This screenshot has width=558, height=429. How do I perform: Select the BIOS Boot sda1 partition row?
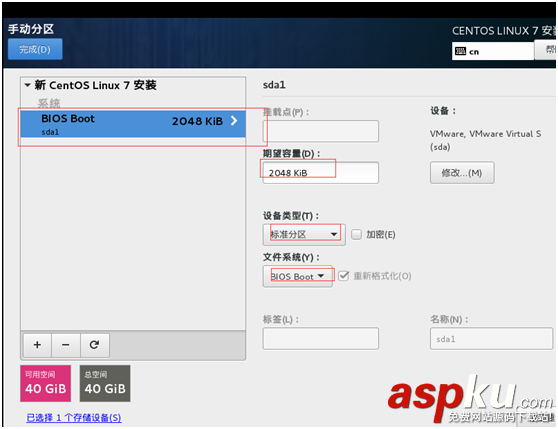(x=133, y=124)
